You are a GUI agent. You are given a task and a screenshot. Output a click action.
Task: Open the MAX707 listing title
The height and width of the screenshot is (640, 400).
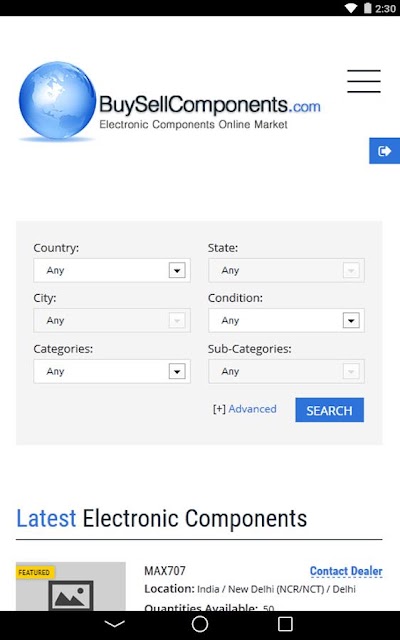tap(165, 571)
